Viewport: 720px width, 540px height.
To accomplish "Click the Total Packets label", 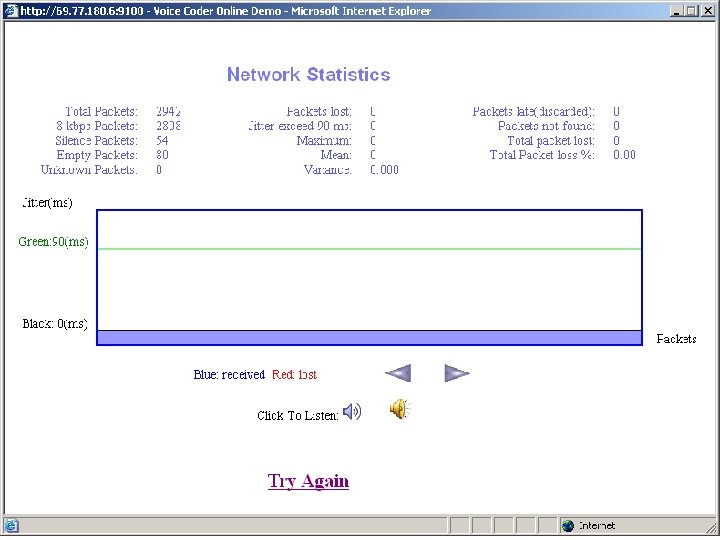I will tap(101, 111).
